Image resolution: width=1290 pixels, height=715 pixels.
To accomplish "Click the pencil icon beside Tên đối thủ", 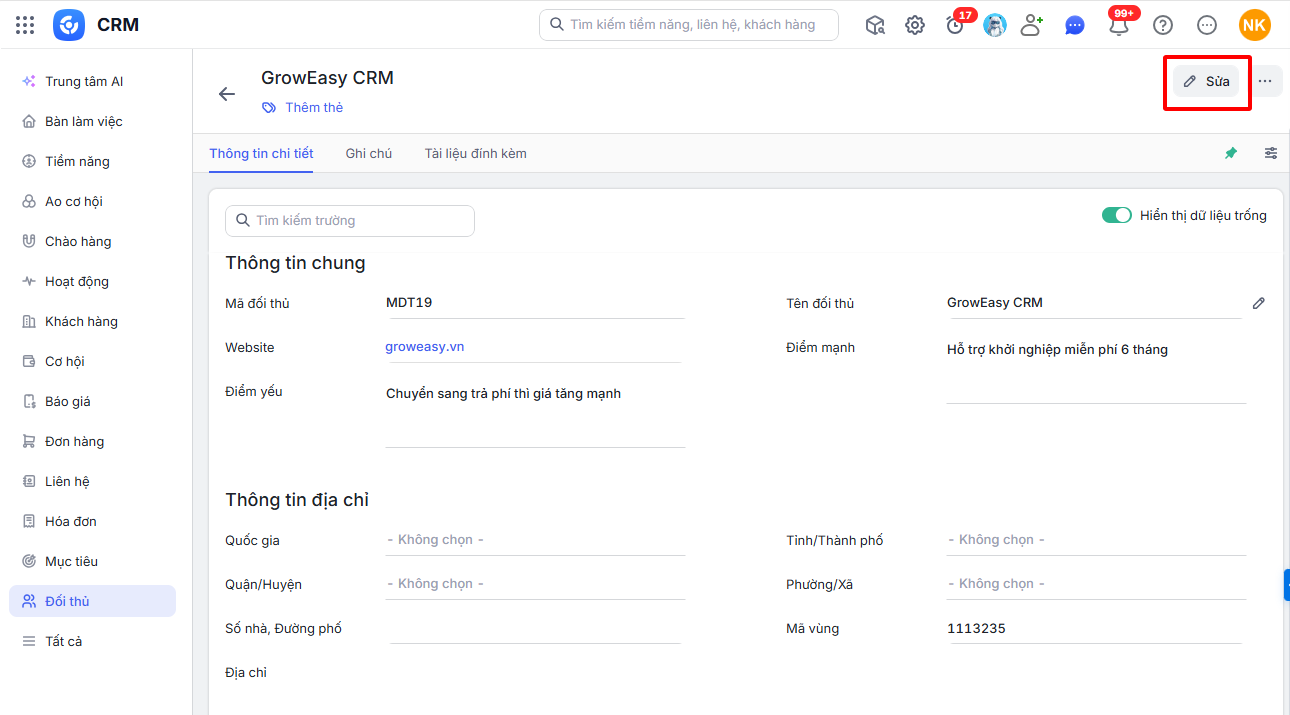I will tap(1259, 303).
